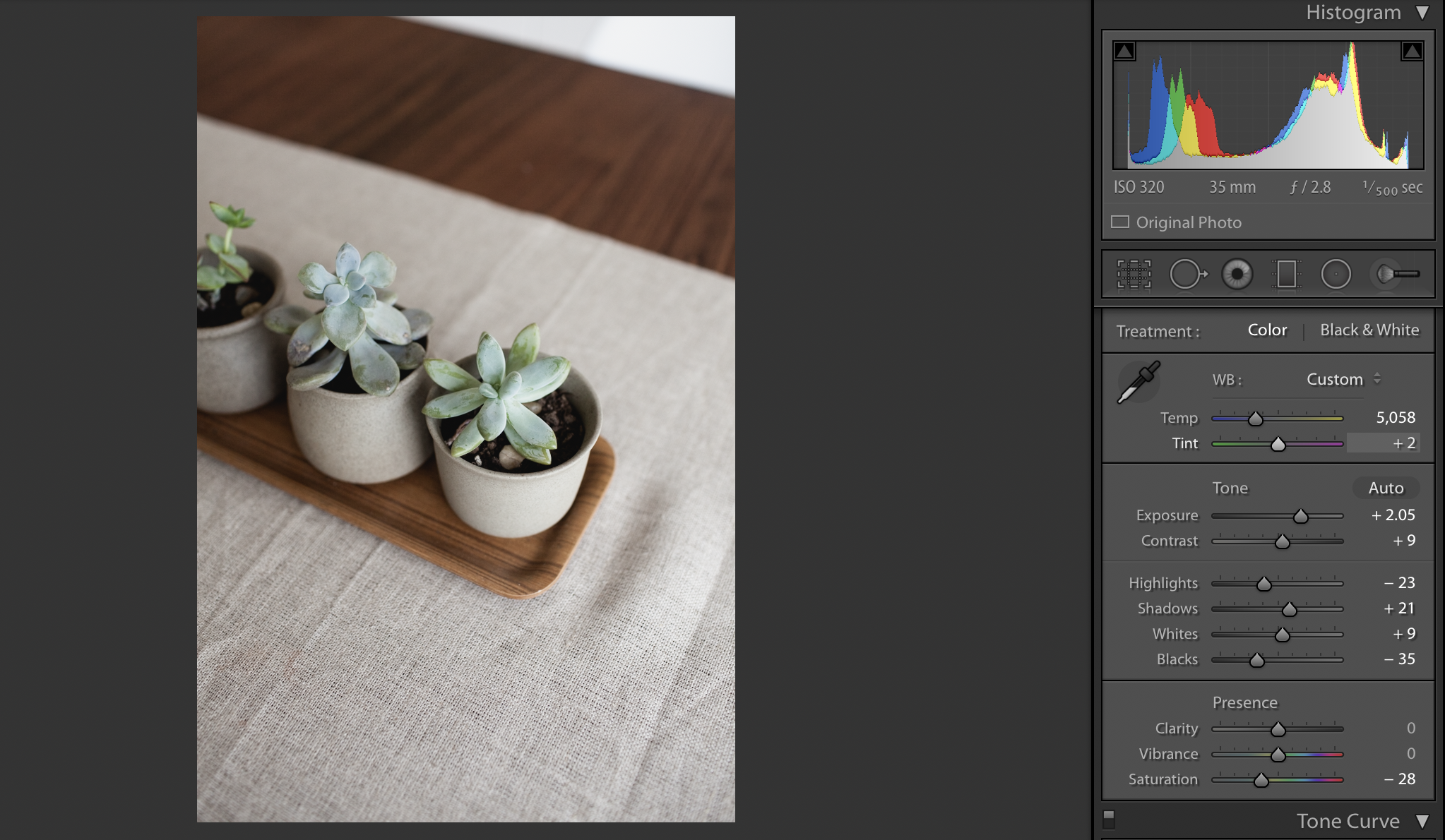Select the Graduated Filter tool

point(1286,275)
